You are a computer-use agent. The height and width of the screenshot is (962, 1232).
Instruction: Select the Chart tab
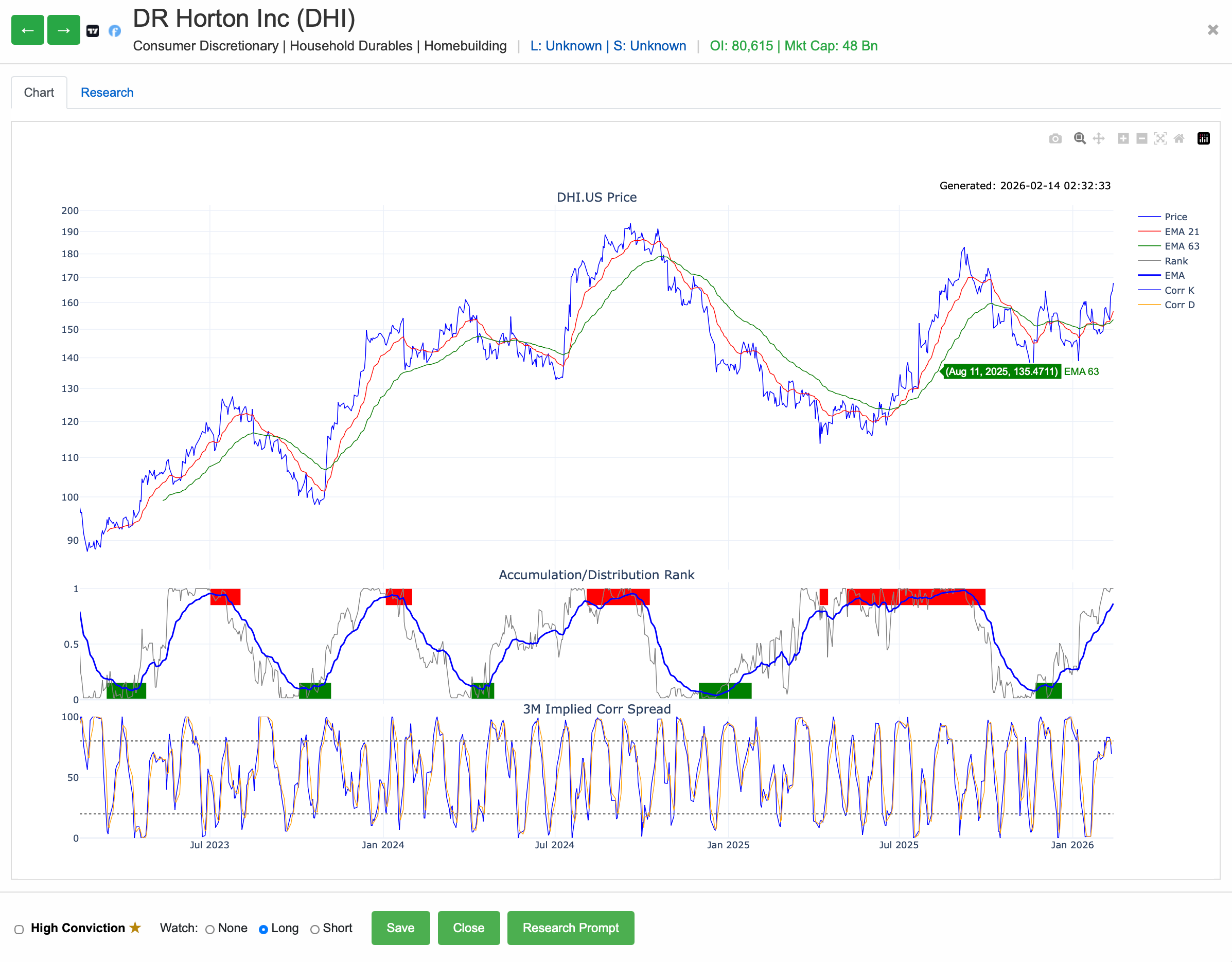pos(39,93)
